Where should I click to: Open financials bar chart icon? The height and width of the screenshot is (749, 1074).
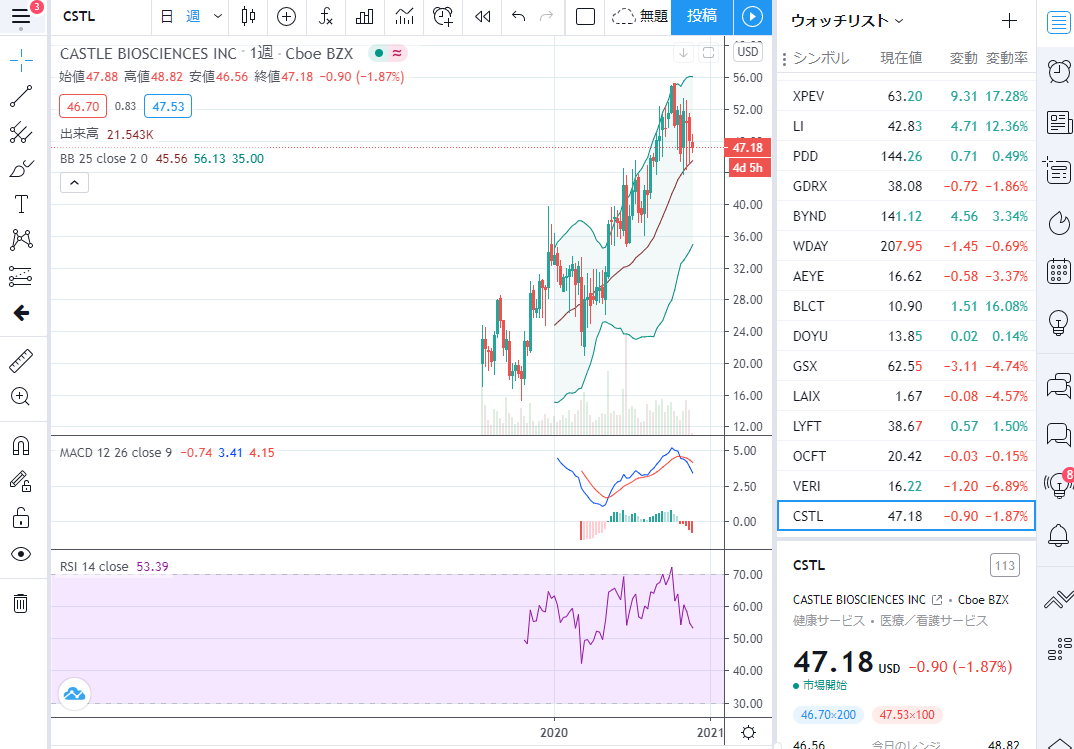coord(364,16)
